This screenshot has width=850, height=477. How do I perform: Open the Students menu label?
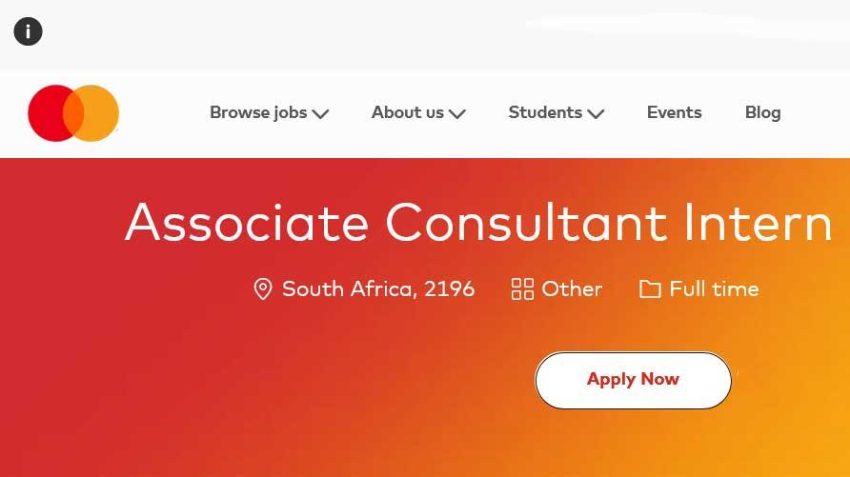coord(545,112)
